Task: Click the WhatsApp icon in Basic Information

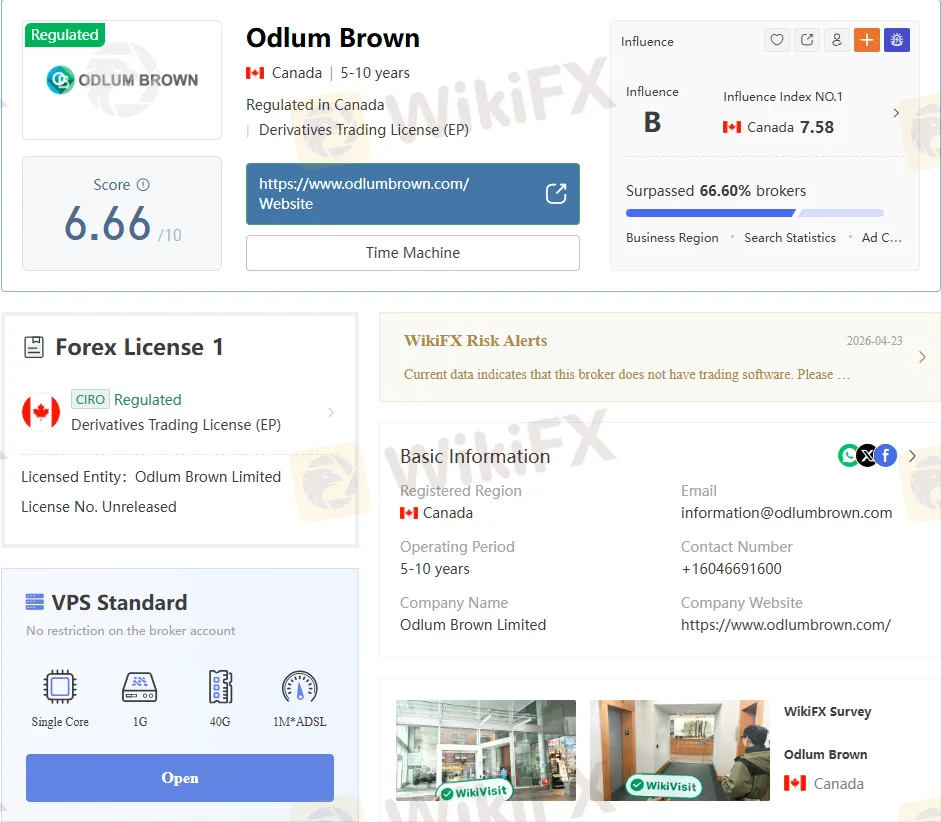Action: 849,456
